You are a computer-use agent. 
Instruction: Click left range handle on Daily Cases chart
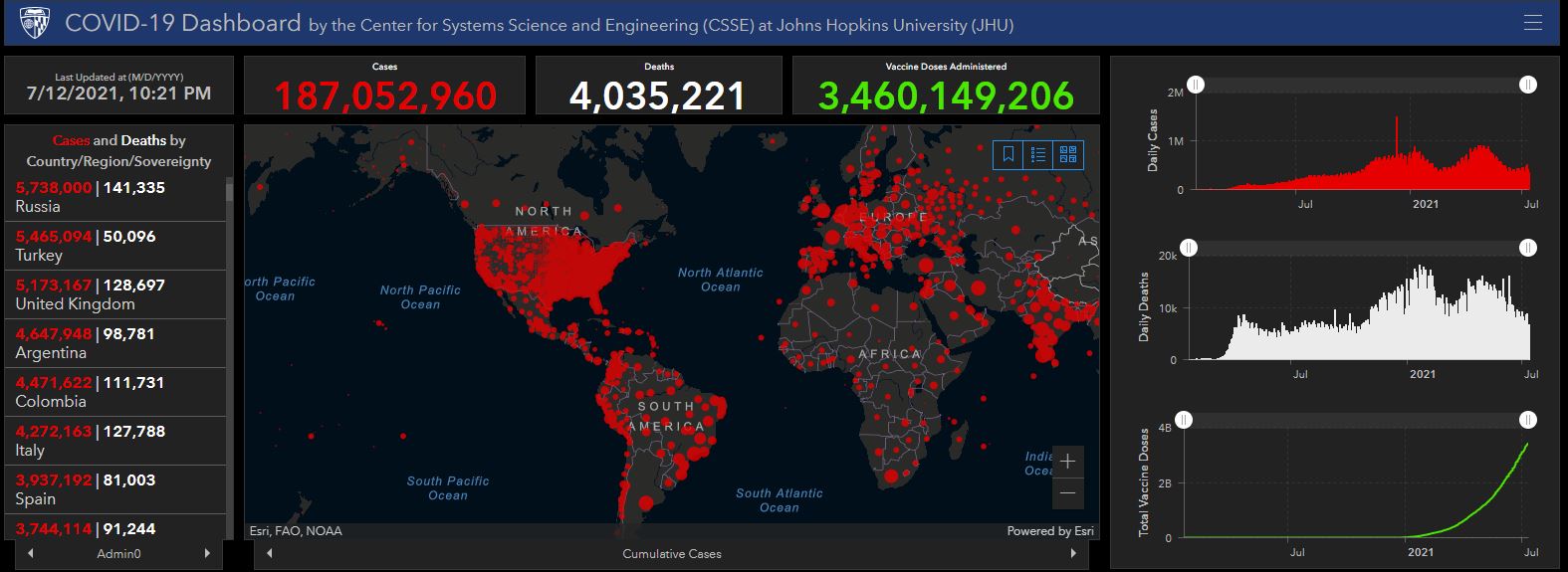point(1196,86)
